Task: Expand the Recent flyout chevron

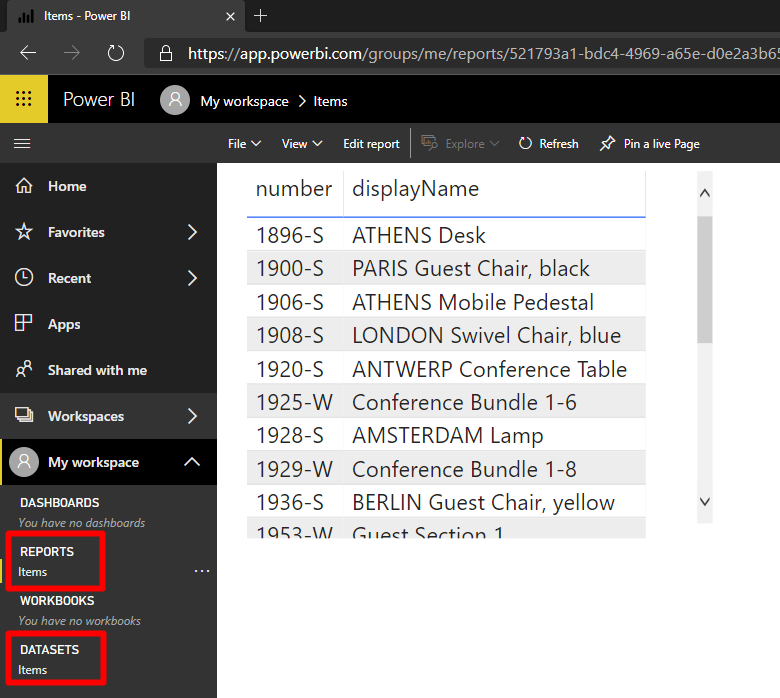Action: (193, 278)
